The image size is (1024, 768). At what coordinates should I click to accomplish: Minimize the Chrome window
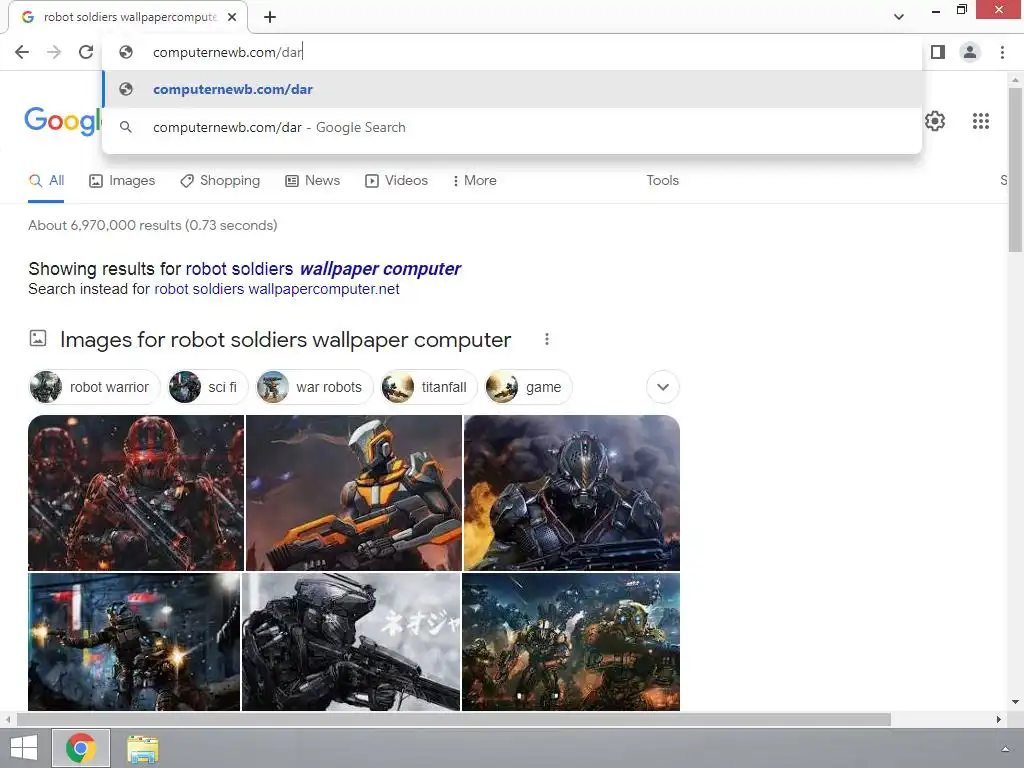[x=936, y=10]
